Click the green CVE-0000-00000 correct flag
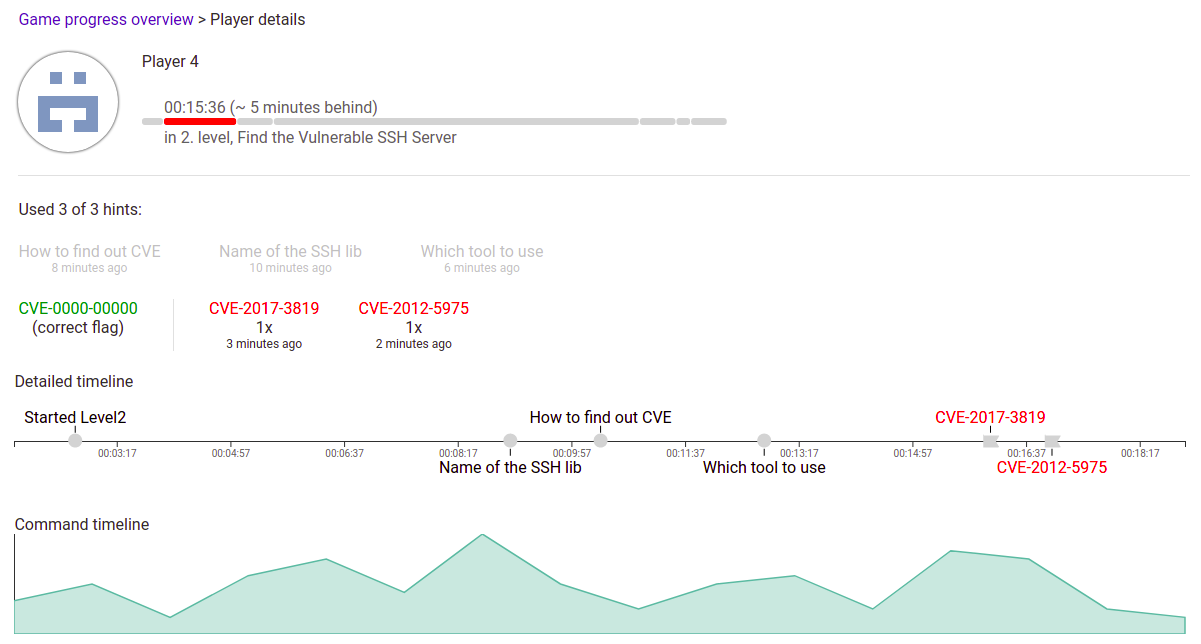Viewport: 1201px width, 644px height. (78, 308)
